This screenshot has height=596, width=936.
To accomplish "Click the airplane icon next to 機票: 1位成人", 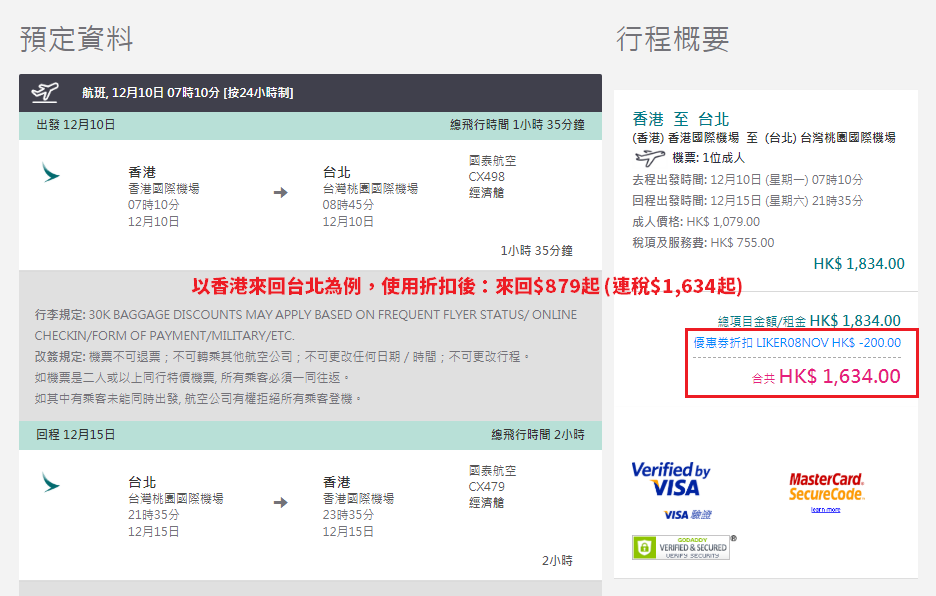I will (649, 158).
